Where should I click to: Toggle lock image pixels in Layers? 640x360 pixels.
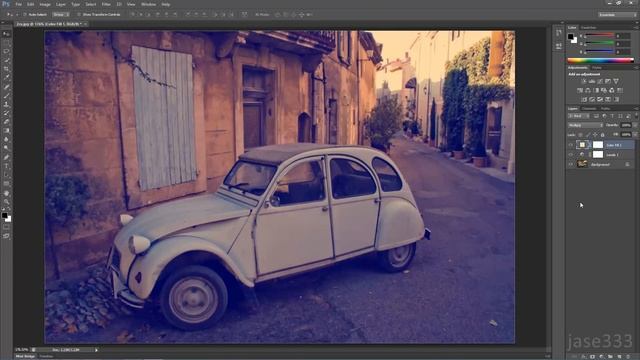588,135
